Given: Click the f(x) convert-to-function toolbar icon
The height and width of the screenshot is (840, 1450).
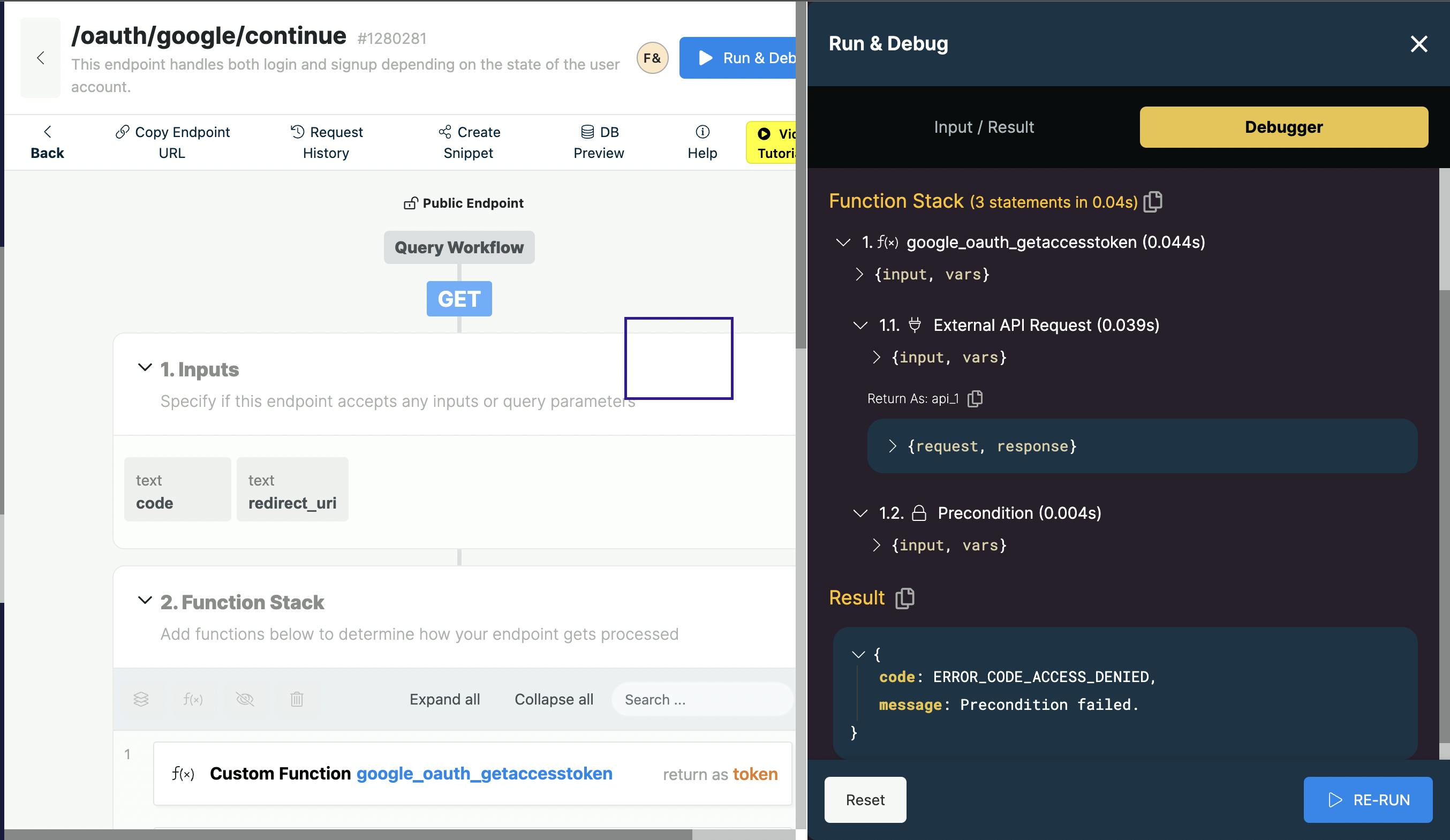Looking at the screenshot, I should pos(193,699).
